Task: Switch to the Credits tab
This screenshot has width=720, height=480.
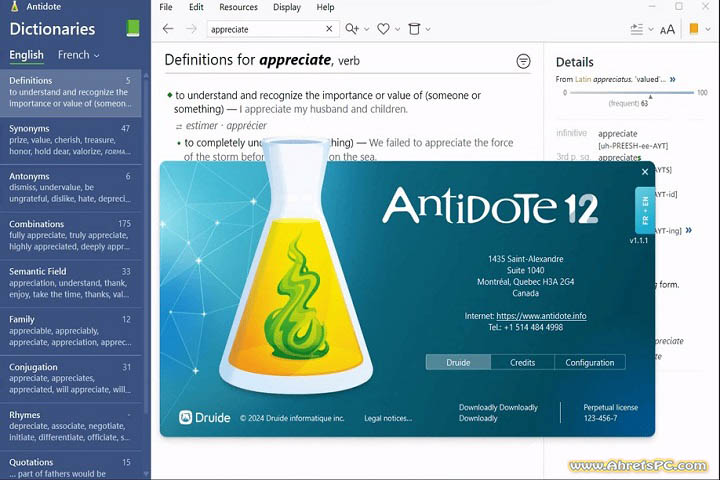Action: [523, 362]
